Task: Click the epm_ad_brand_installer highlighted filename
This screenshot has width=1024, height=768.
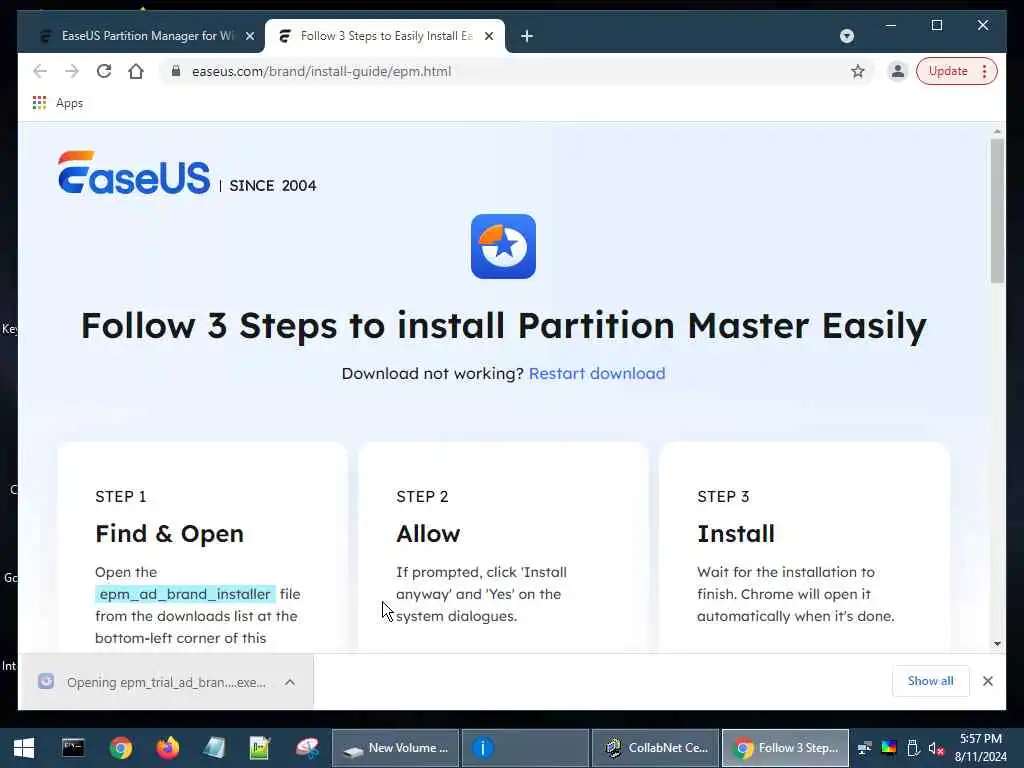Action: (x=185, y=594)
